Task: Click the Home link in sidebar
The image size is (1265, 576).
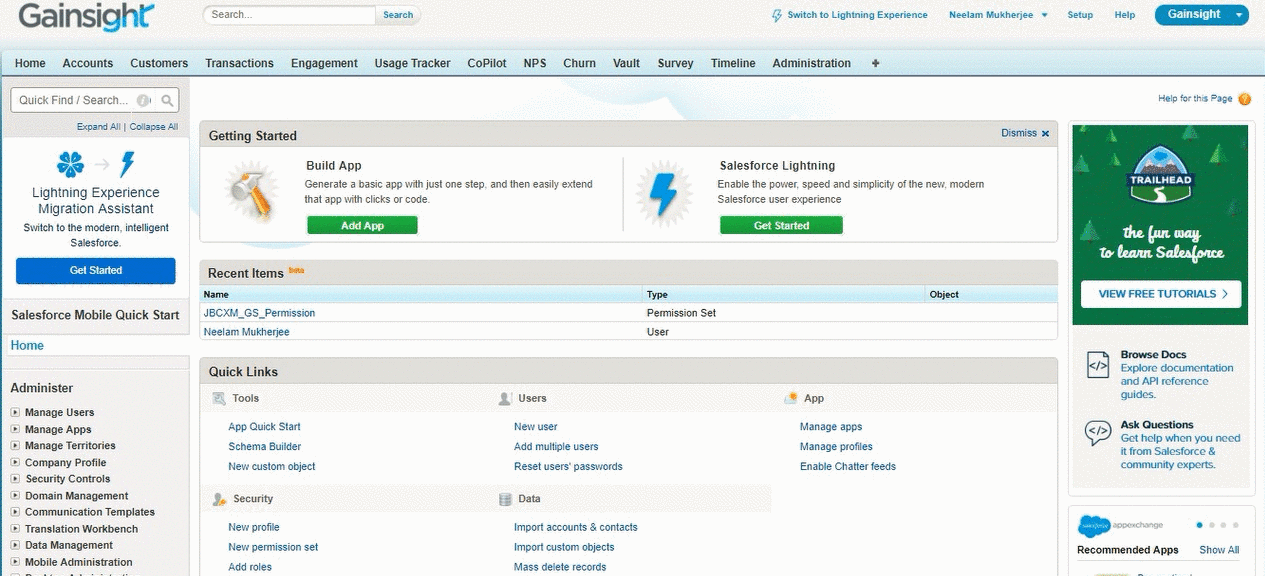Action: pos(27,346)
